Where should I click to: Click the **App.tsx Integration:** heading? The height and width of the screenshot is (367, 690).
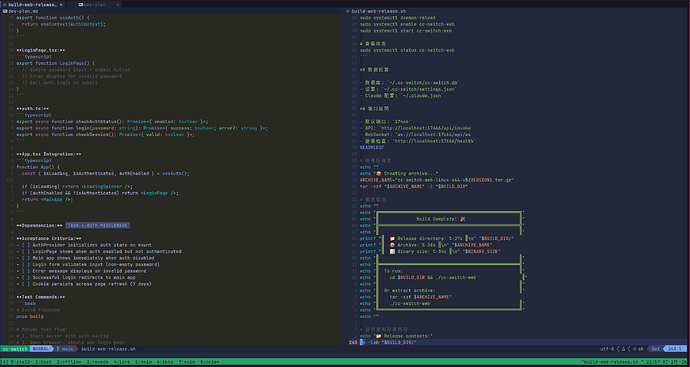coord(48,154)
